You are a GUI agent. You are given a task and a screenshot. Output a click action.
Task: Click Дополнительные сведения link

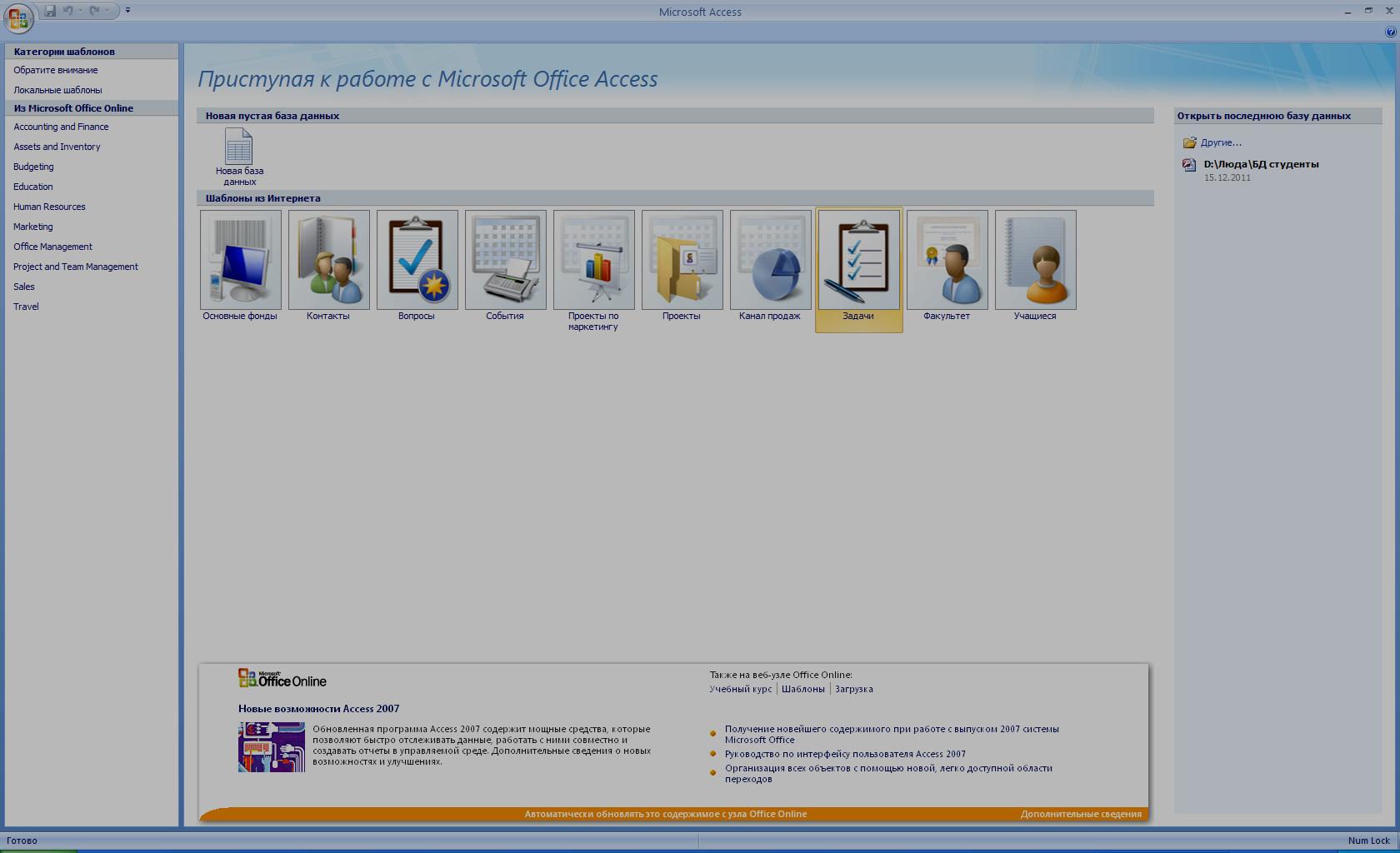tap(1081, 814)
